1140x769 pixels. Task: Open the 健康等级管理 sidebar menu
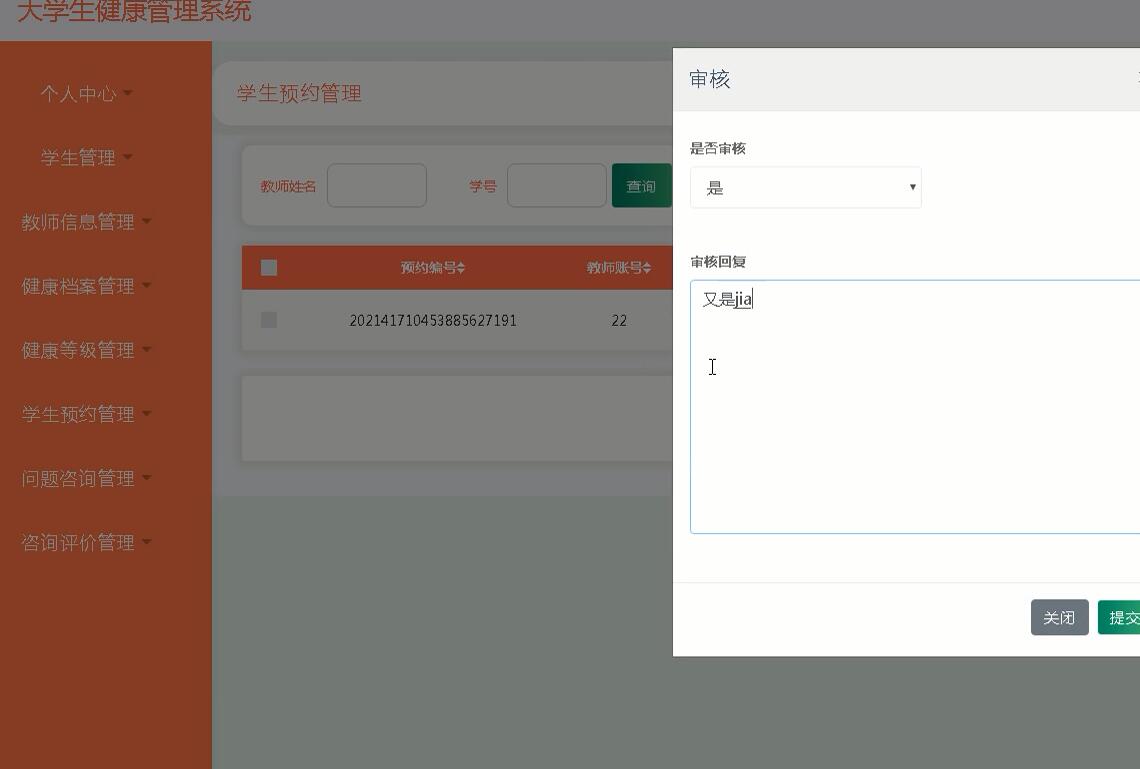pos(86,350)
